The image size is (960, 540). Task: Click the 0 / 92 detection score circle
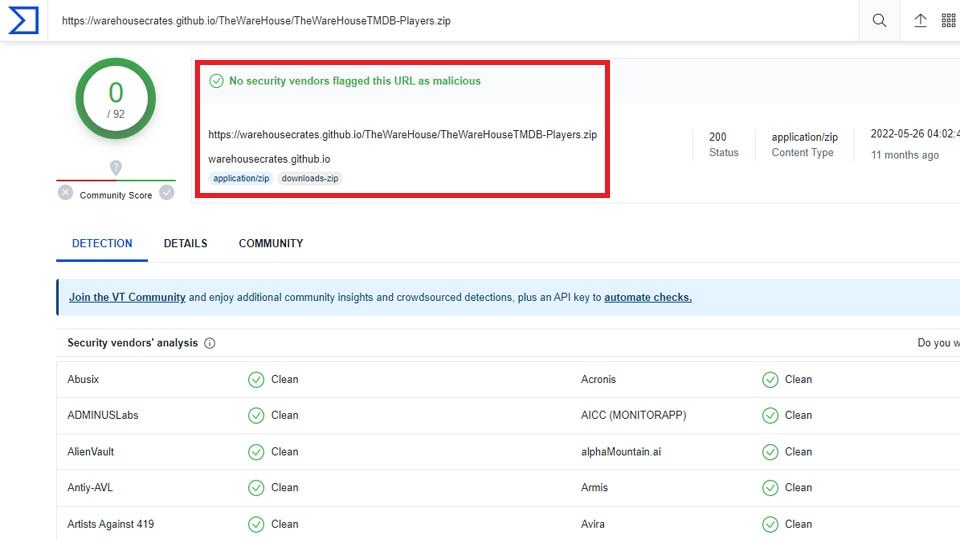[x=116, y=99]
